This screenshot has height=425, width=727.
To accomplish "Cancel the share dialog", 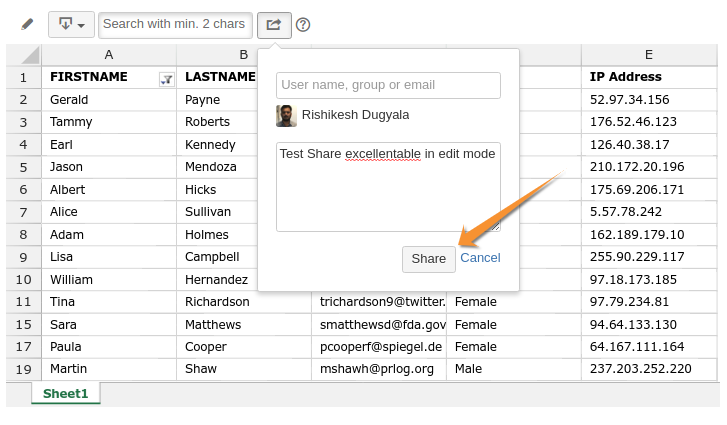I will tap(480, 258).
